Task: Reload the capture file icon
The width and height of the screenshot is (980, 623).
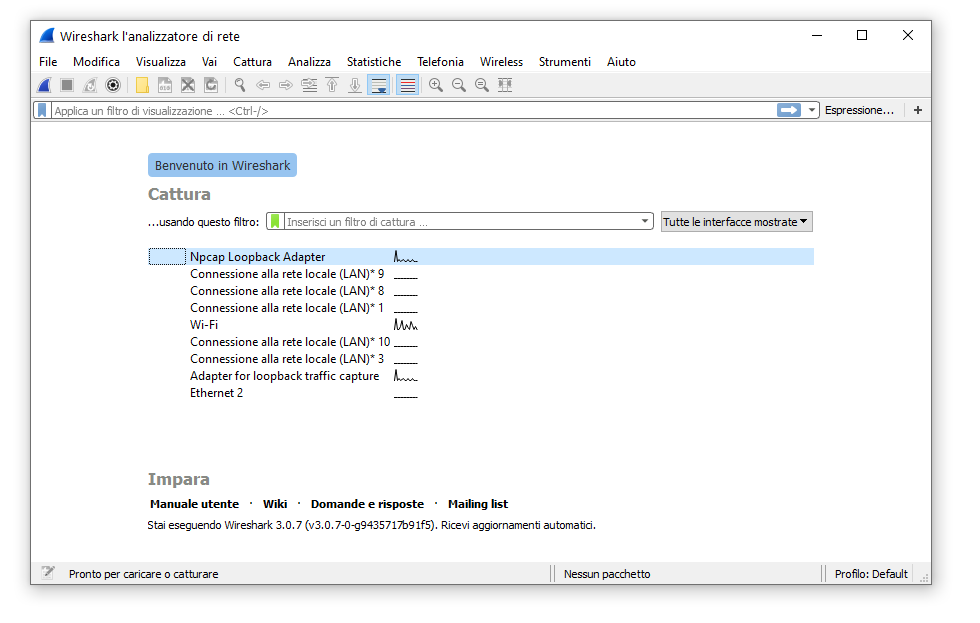Action: (x=211, y=85)
